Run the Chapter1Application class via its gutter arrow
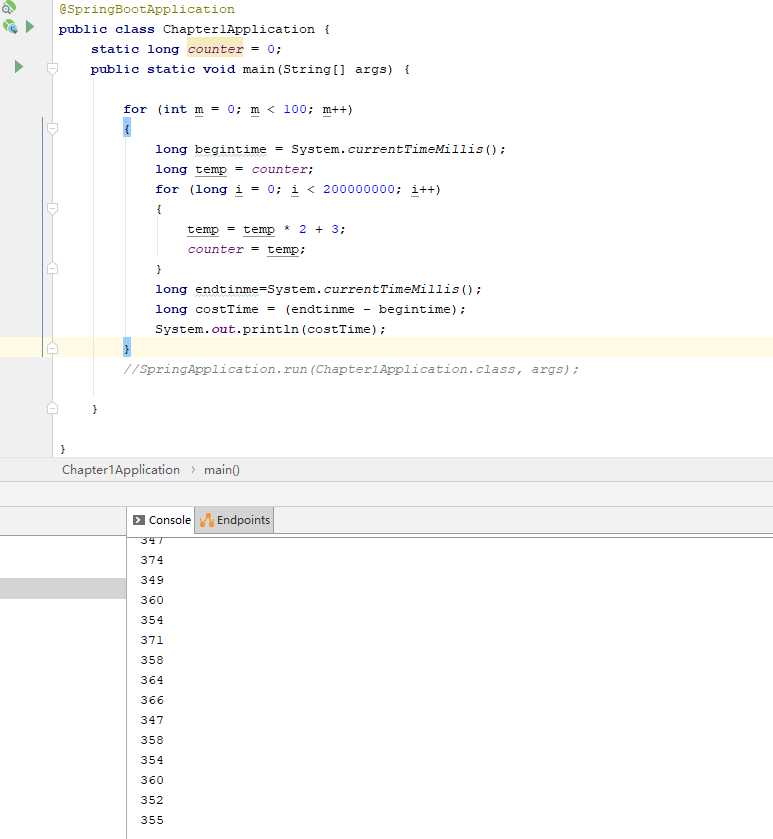 30,26
